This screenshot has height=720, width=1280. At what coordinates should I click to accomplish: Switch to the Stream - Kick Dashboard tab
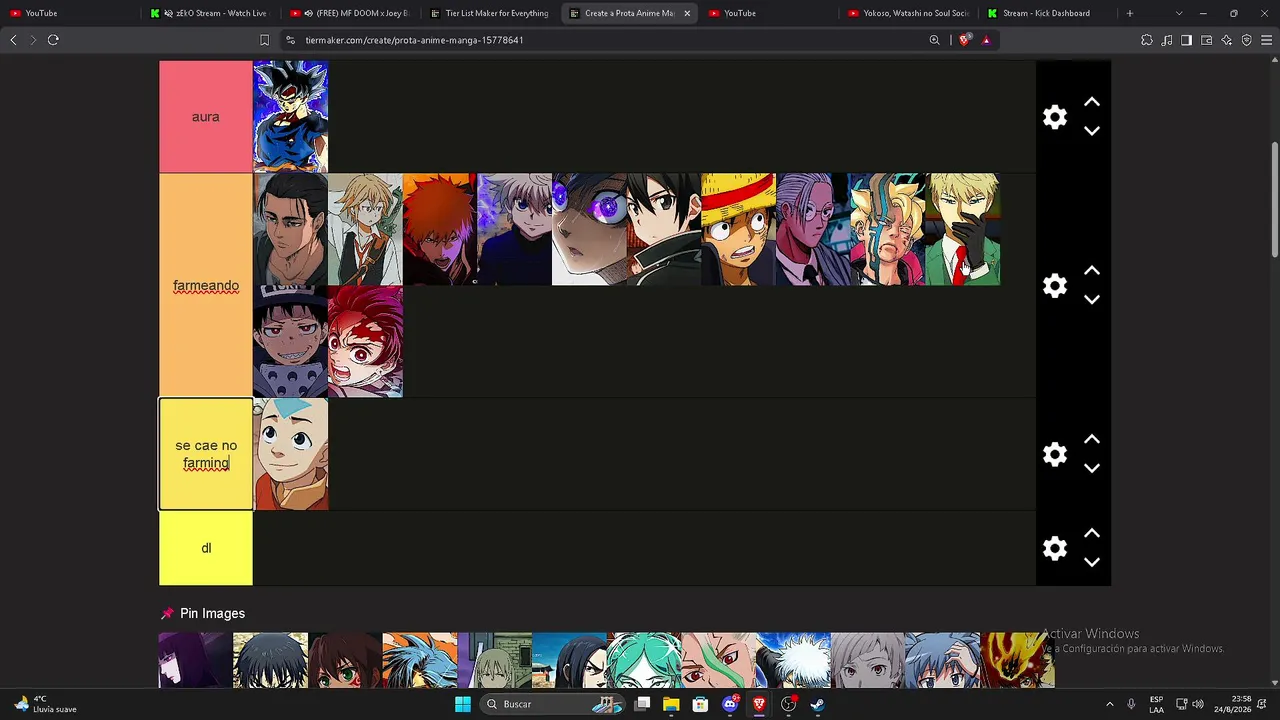[1046, 13]
